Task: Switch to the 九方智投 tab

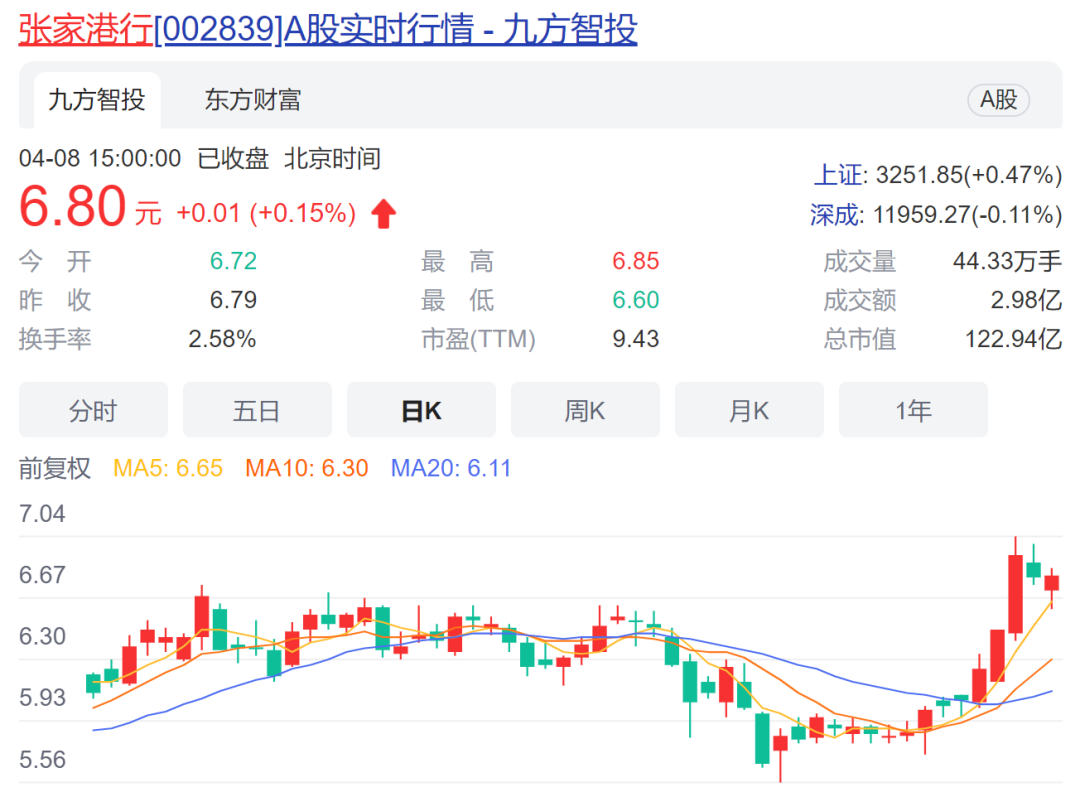Action: coord(97,100)
